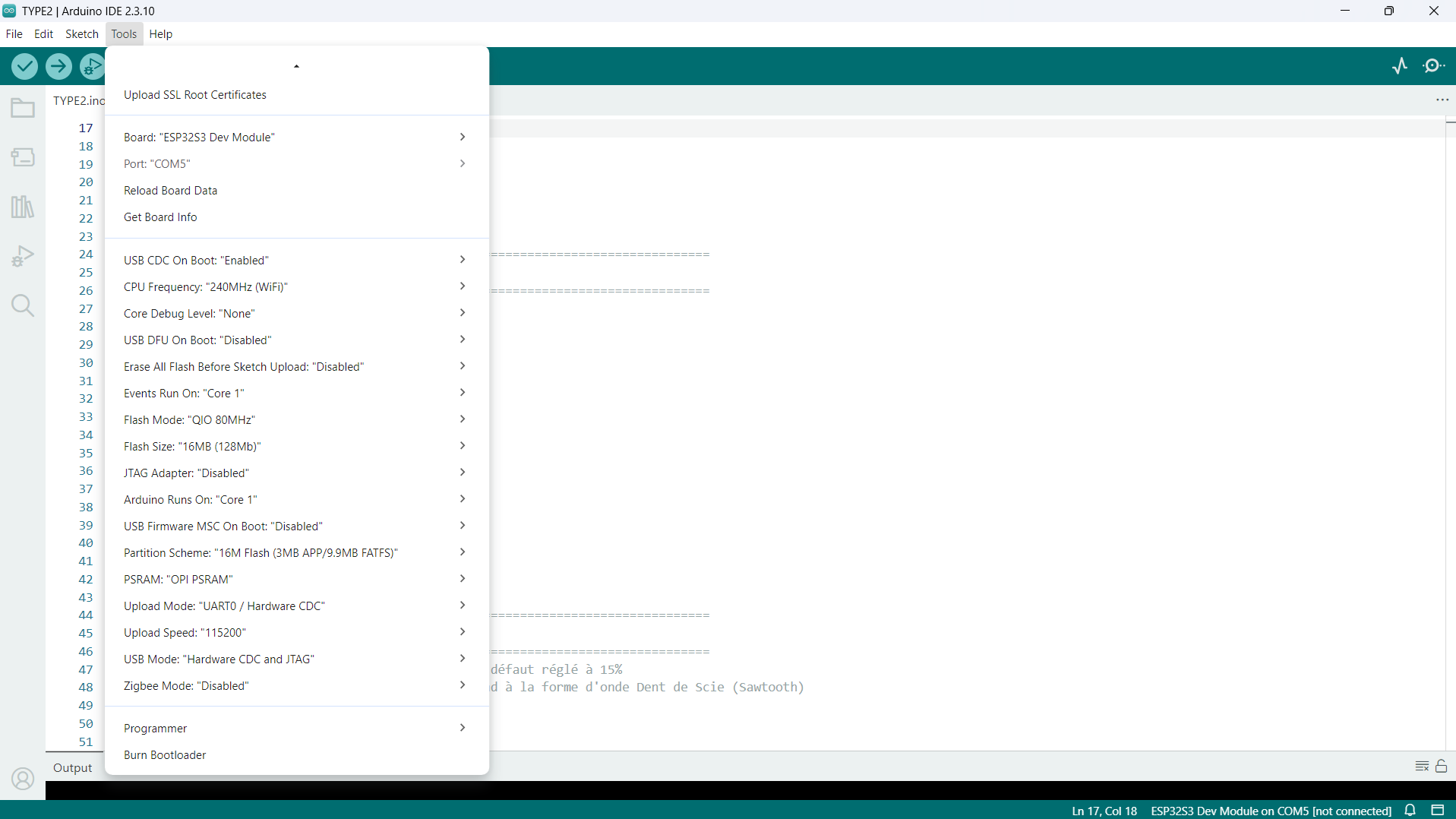The image size is (1456, 819).
Task: Click ESP32S3 Dev Module on COM5 status
Action: click(x=1271, y=811)
